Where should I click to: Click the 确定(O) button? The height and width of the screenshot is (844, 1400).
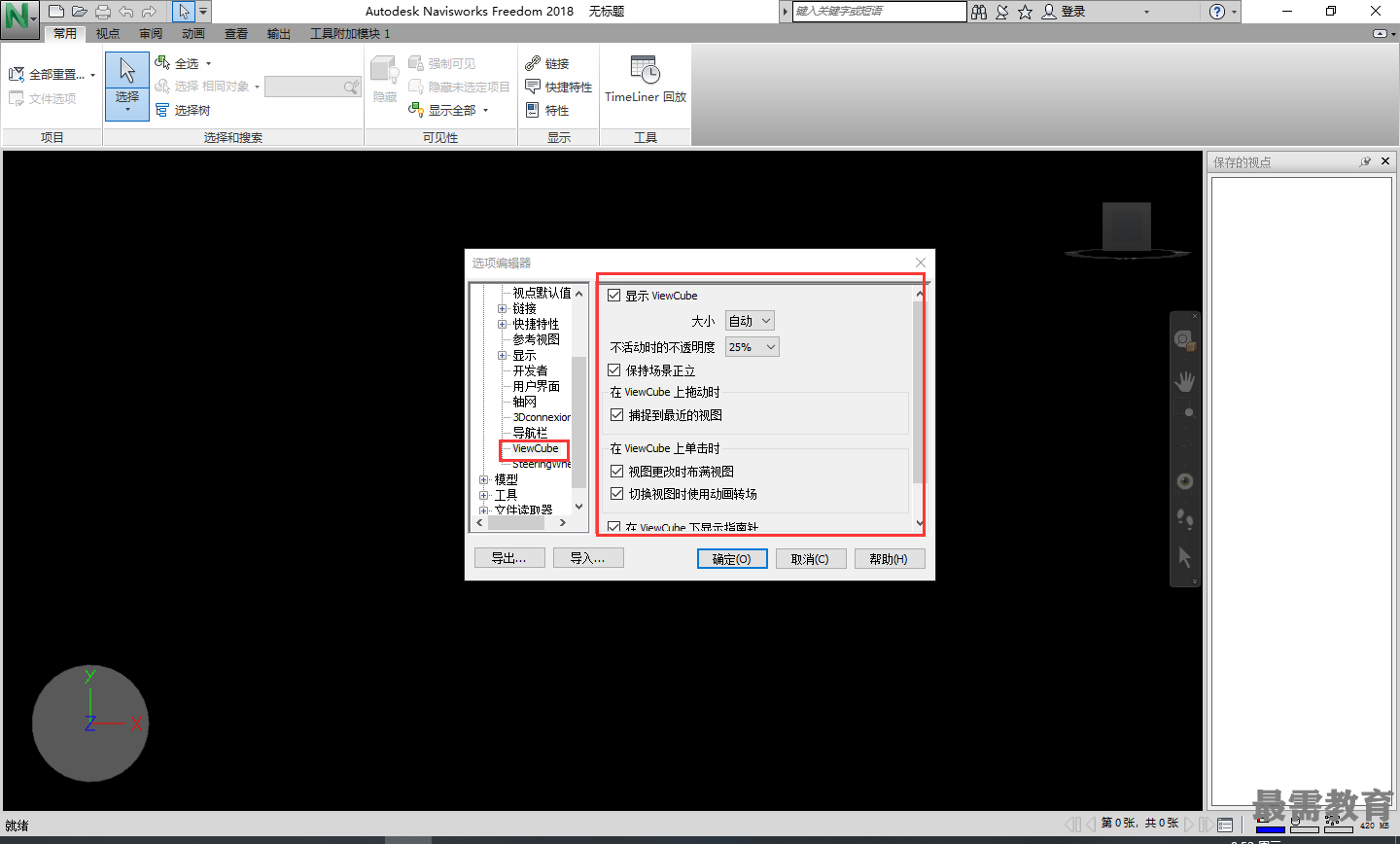point(732,559)
